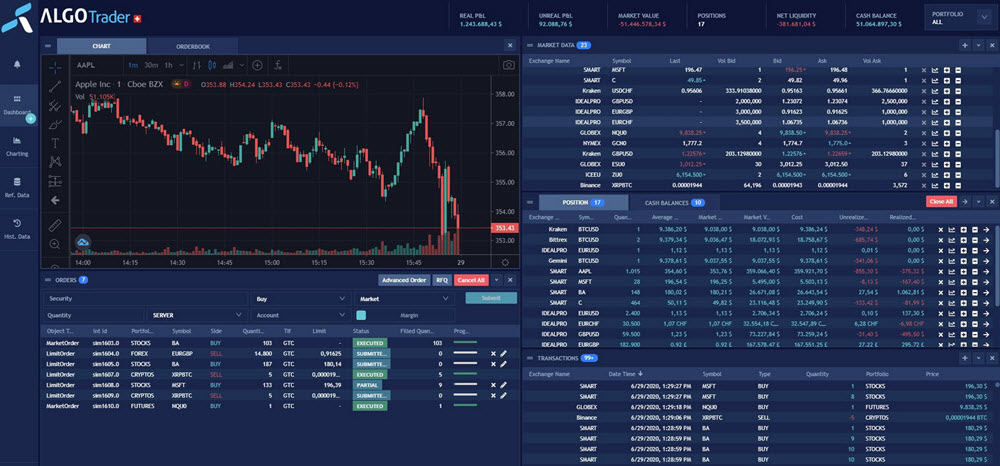Click arrow icon on Bittrex BTCUSD position
Screen dimensions: 1000x466
[x=986, y=240]
